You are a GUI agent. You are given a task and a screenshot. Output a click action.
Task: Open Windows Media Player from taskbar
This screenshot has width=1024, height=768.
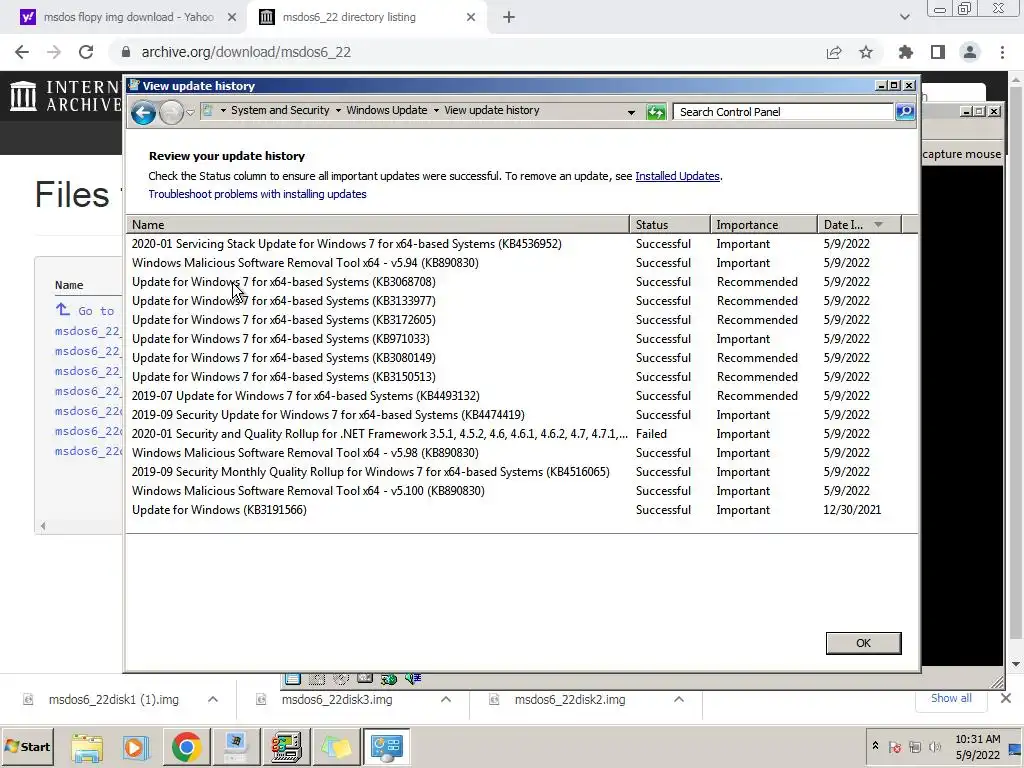coord(135,746)
